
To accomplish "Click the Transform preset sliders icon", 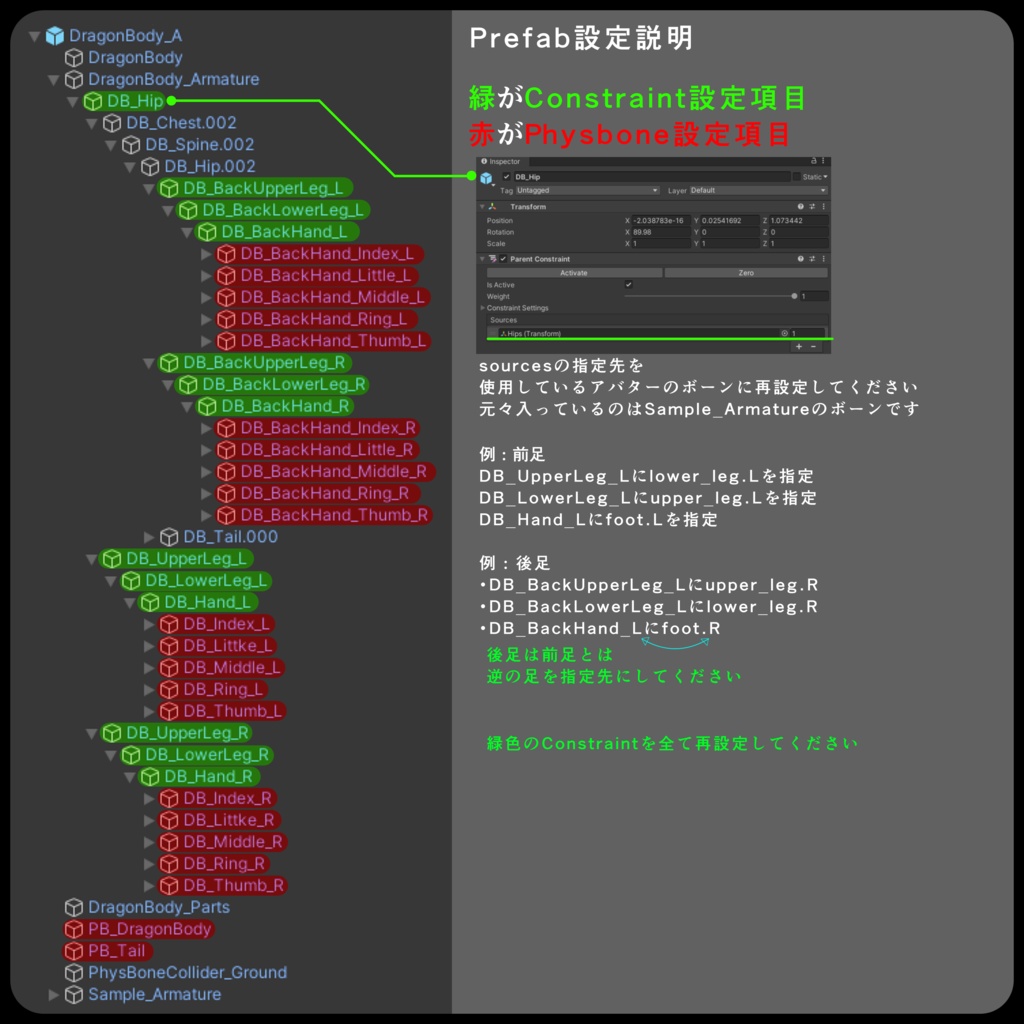I will click(x=812, y=206).
